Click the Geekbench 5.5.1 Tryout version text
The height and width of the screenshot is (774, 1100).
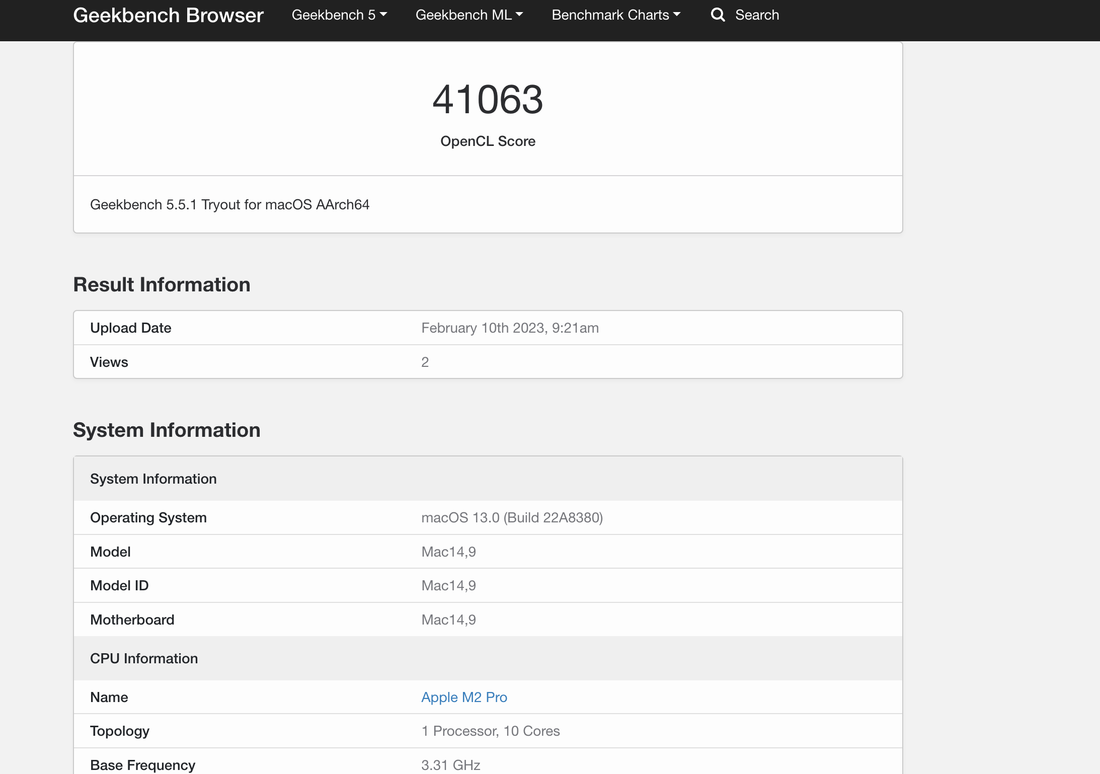230,204
